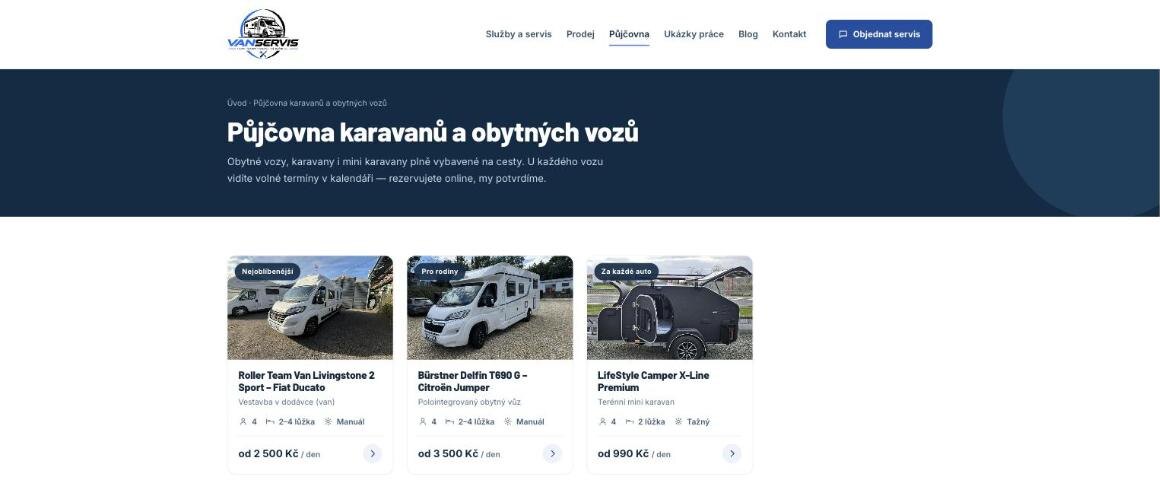Click arrow icon on Roller Team card
The height and width of the screenshot is (500, 1160).
tap(372, 453)
